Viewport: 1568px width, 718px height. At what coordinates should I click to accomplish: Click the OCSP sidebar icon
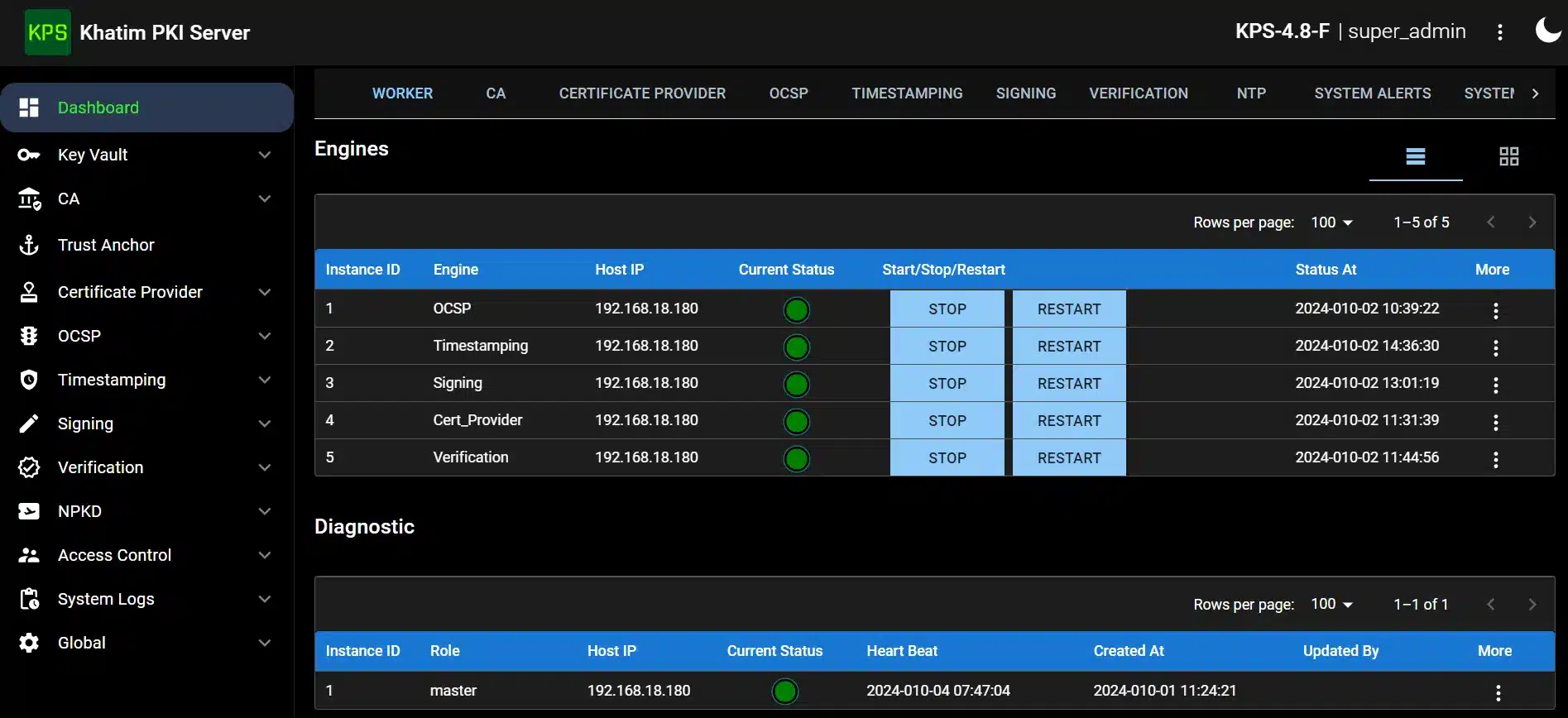29,336
